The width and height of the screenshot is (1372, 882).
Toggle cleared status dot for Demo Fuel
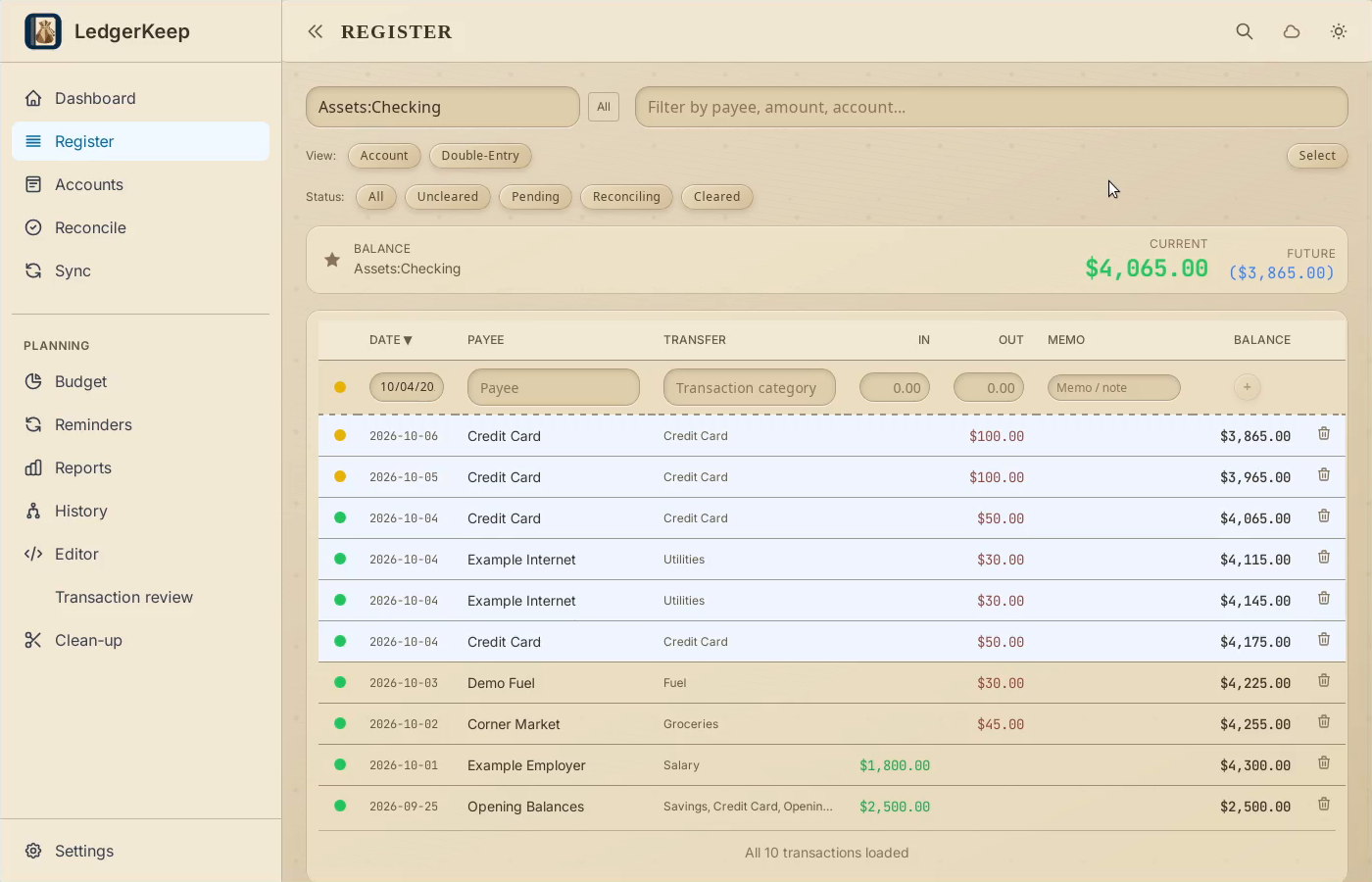click(x=340, y=682)
